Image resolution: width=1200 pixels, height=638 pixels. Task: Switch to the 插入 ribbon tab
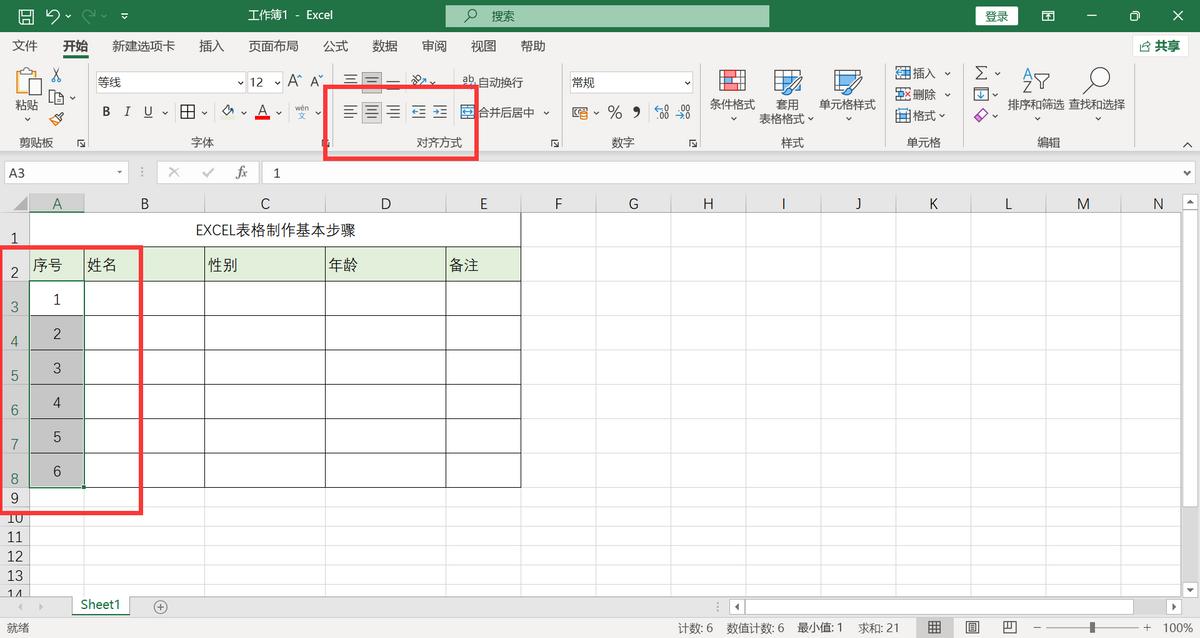coord(211,45)
